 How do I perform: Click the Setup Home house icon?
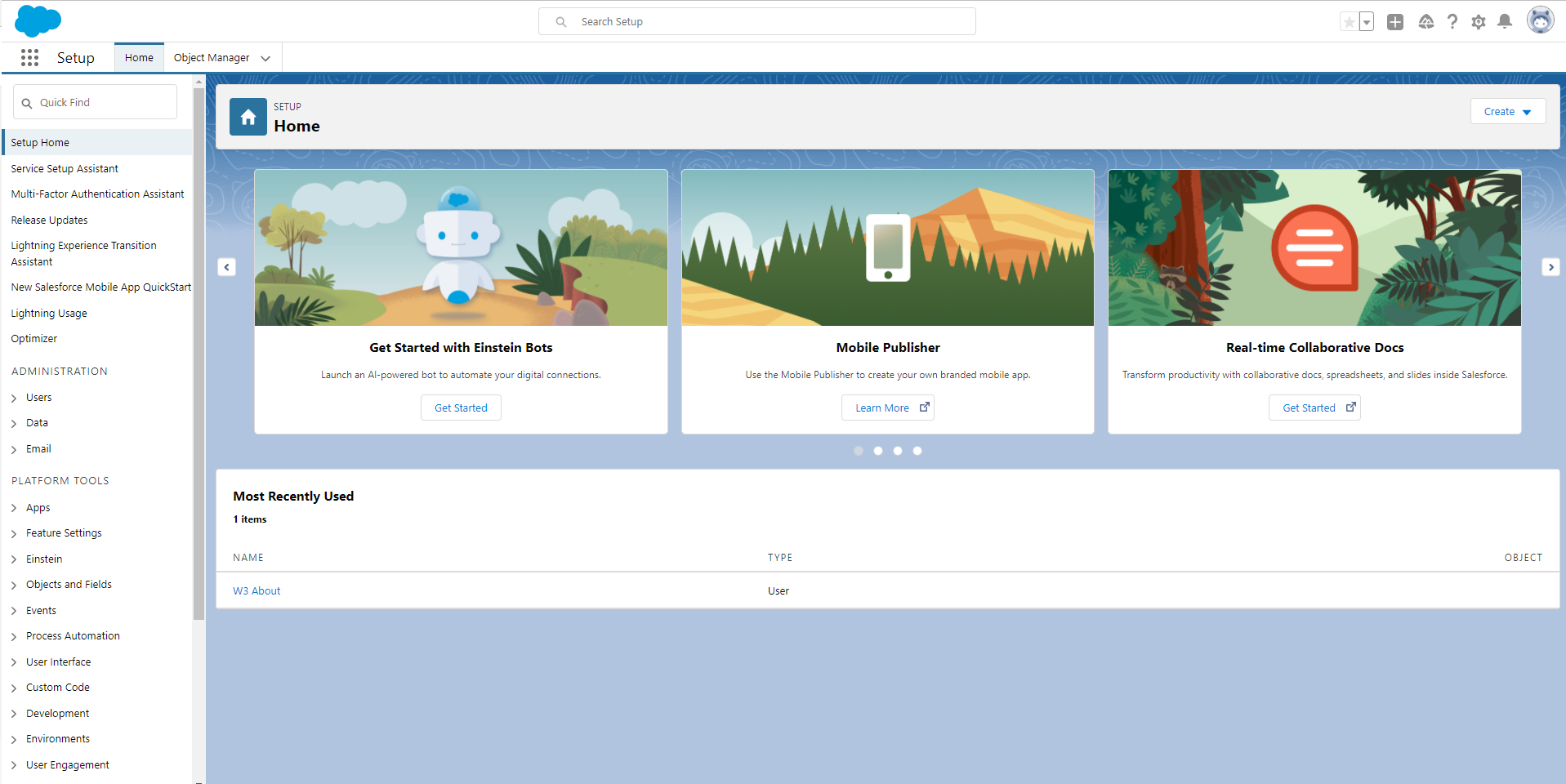click(x=248, y=117)
